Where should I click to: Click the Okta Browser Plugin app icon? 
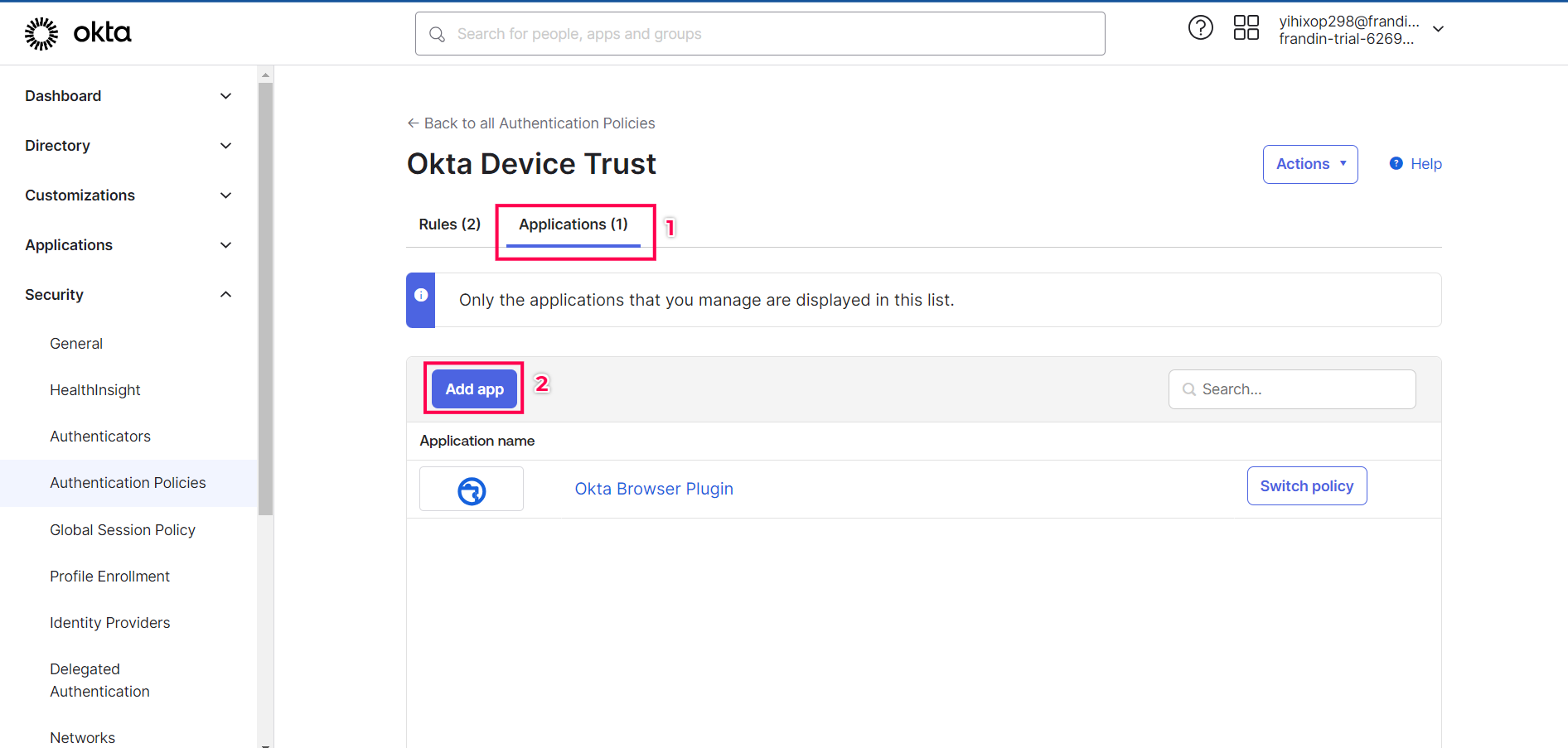pyautogui.click(x=471, y=490)
